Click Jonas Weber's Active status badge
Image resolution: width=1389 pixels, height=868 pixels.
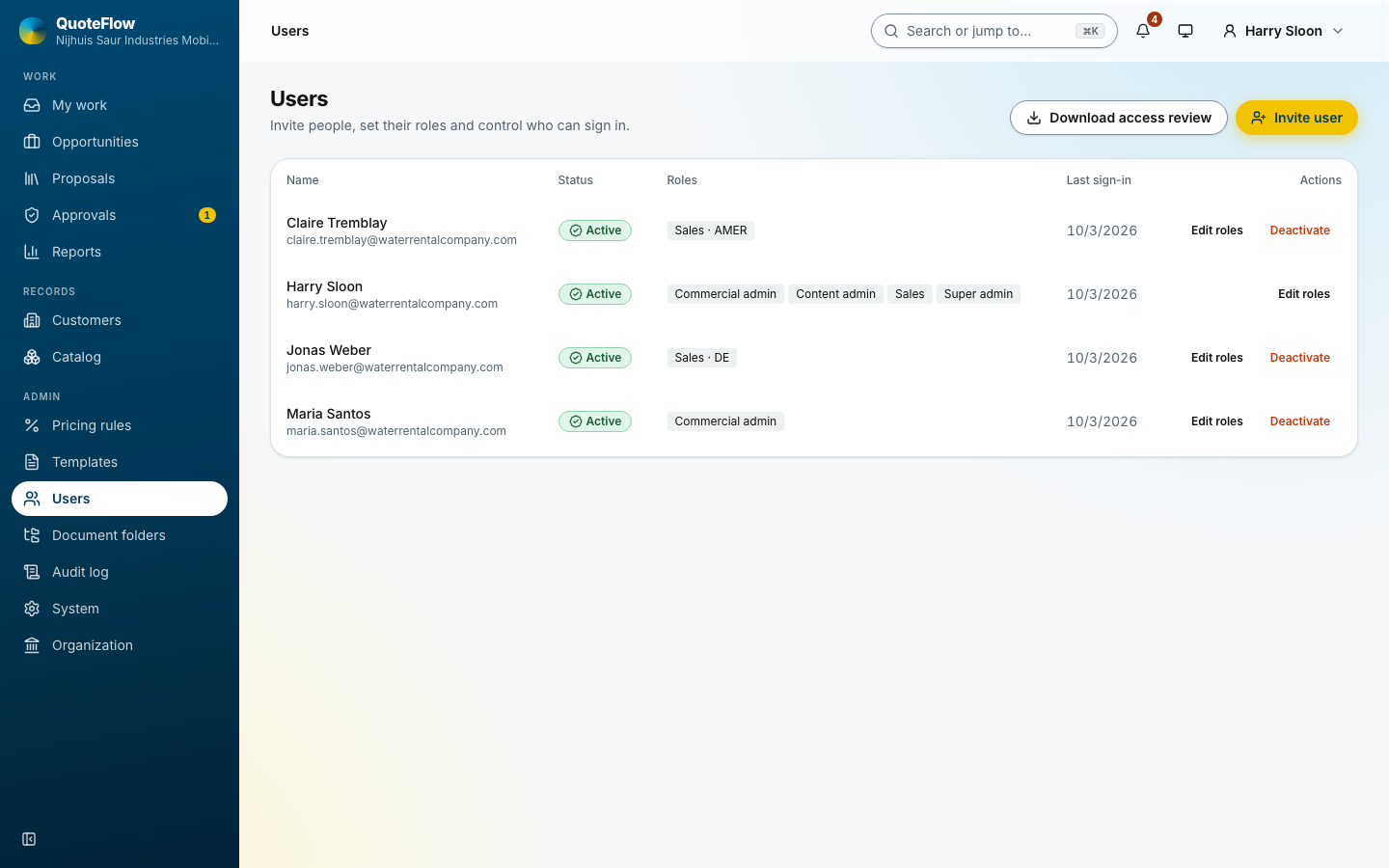(x=595, y=358)
